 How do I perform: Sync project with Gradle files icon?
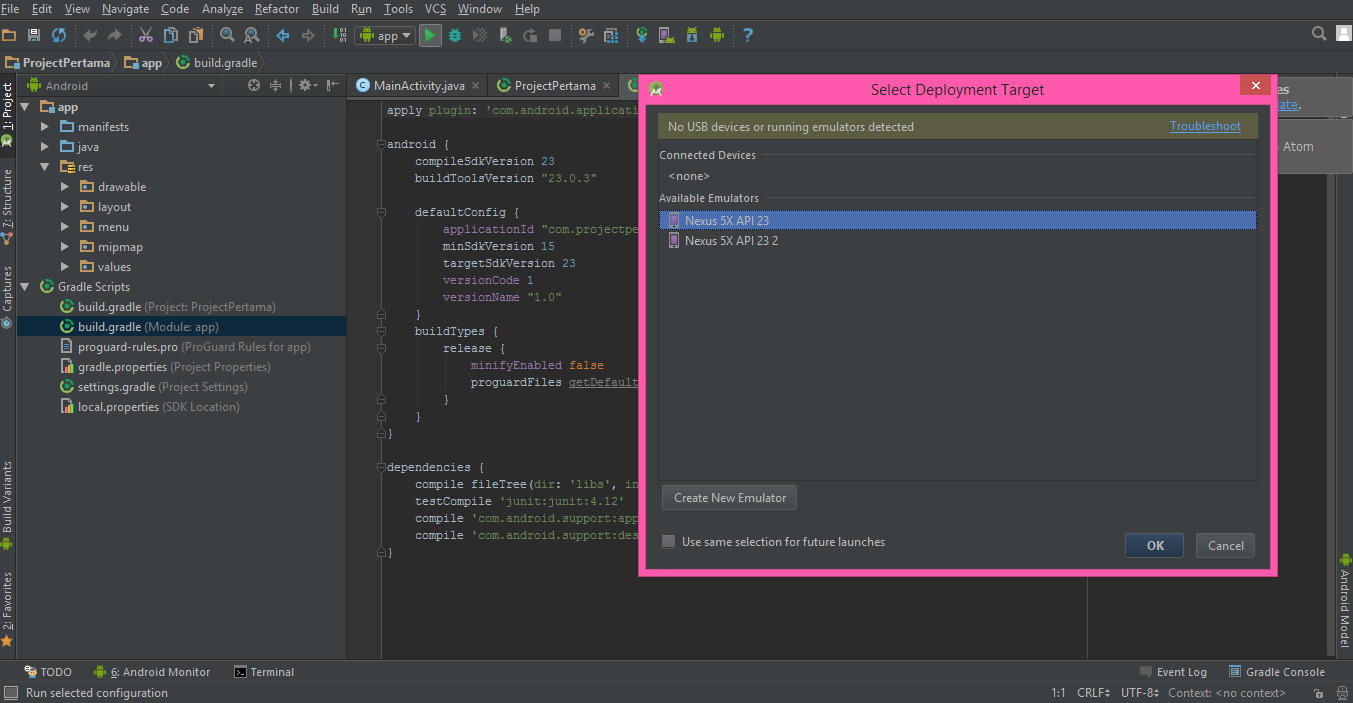point(642,35)
